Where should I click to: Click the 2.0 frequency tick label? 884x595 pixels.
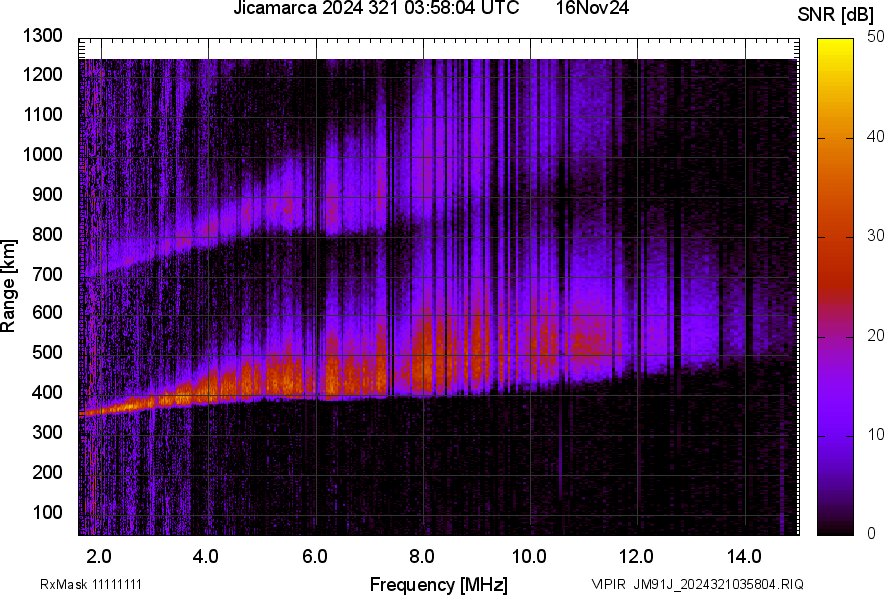click(99, 557)
